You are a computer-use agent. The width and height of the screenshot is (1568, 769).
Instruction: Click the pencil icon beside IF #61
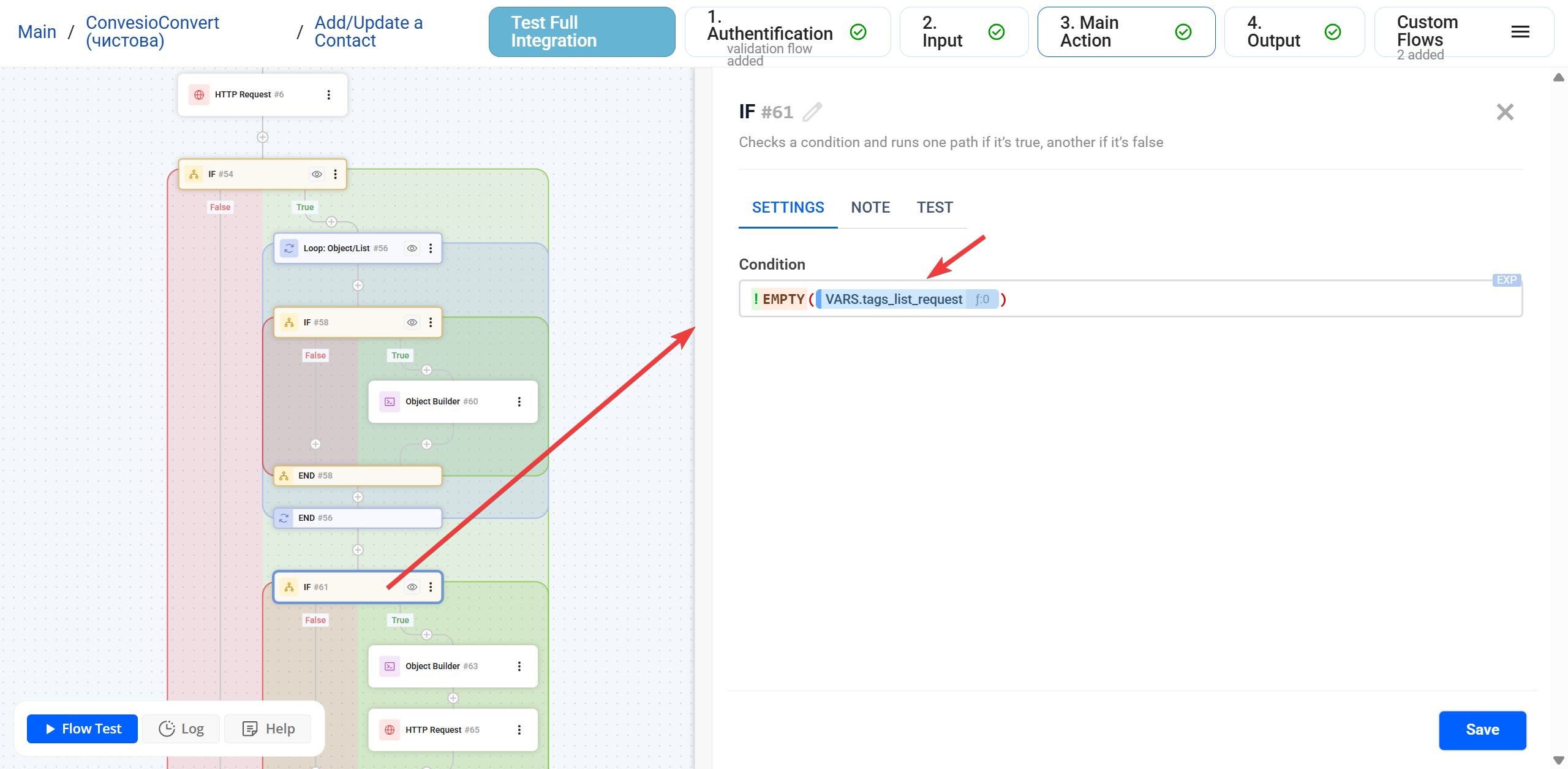[812, 112]
